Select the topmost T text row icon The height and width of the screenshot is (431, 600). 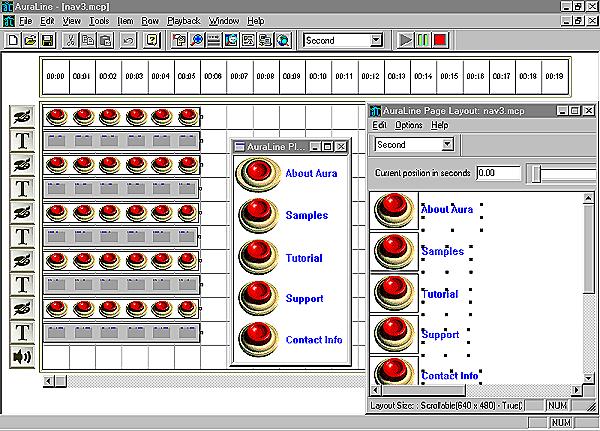22,141
